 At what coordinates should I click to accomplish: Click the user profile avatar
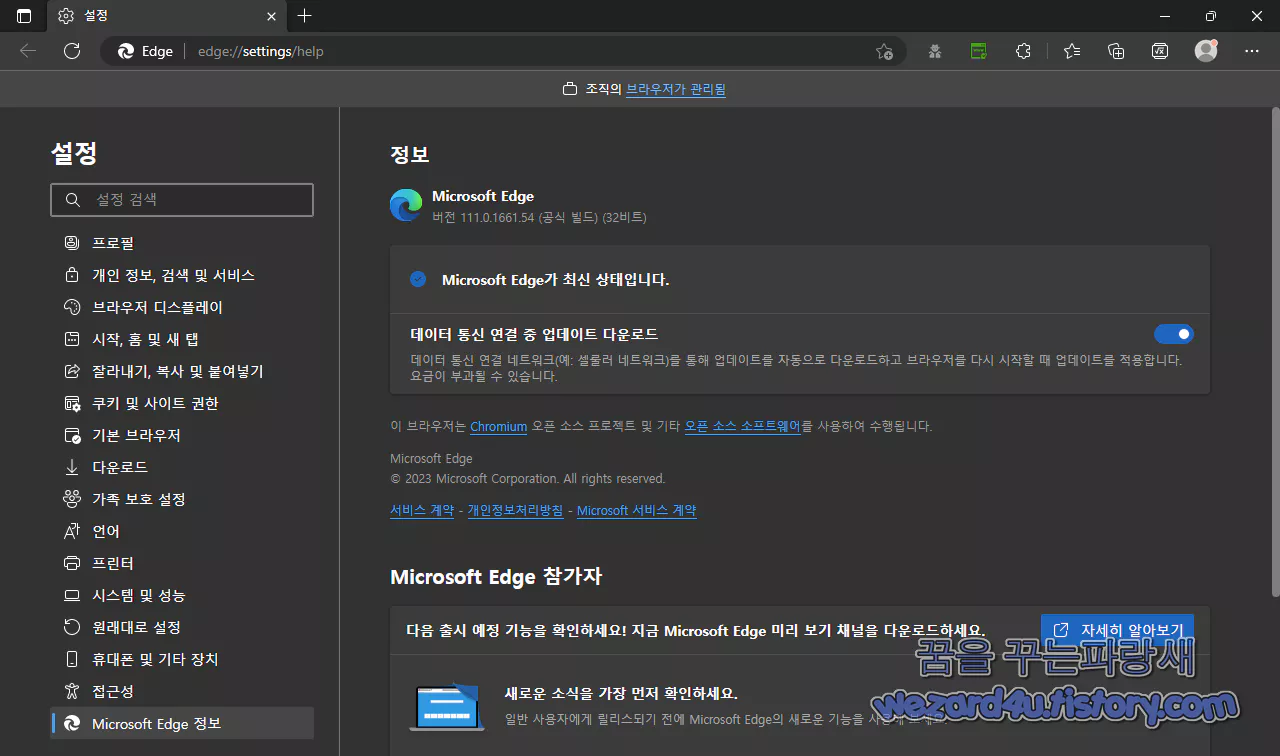(x=1206, y=51)
